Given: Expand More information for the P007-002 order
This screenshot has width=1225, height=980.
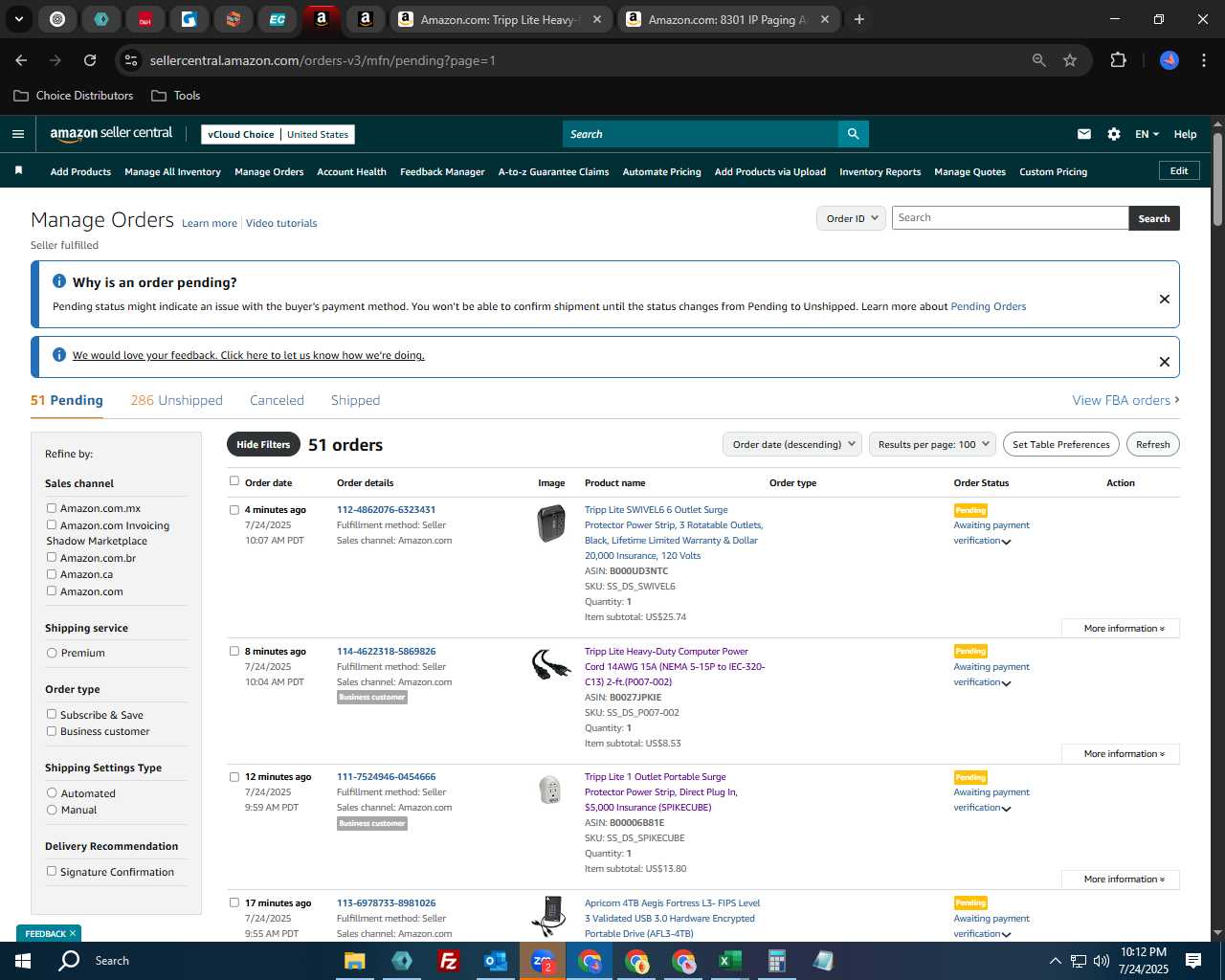Looking at the screenshot, I should coord(1121,754).
